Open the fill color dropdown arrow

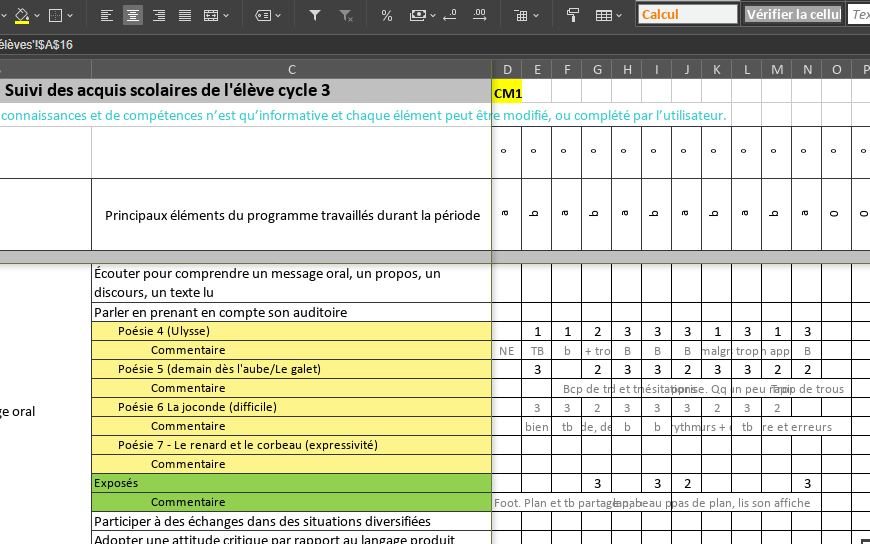tap(37, 16)
